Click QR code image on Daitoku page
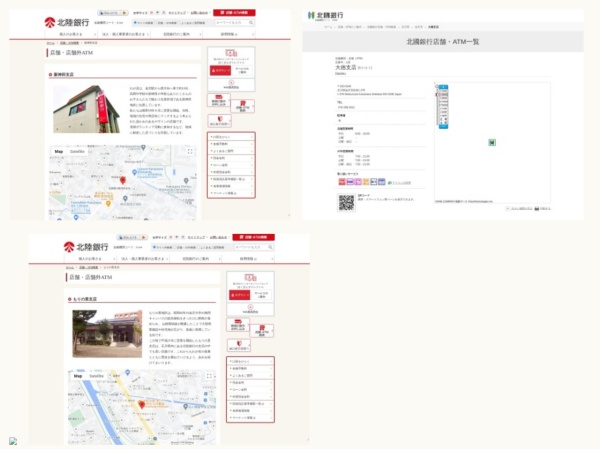Viewport: 600px width, 450px height. (x=346, y=202)
